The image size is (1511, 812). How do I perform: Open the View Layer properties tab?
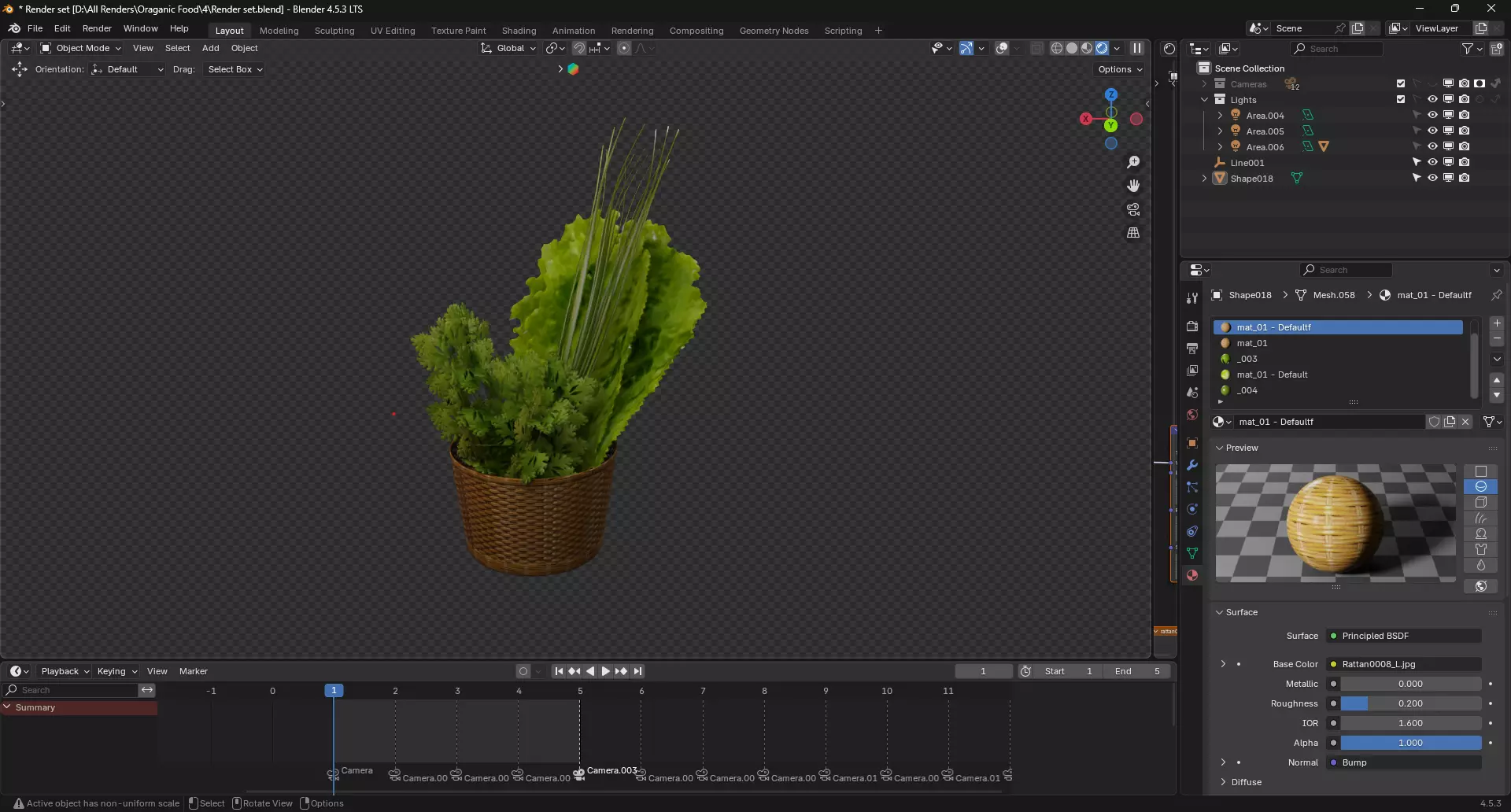click(1192, 370)
